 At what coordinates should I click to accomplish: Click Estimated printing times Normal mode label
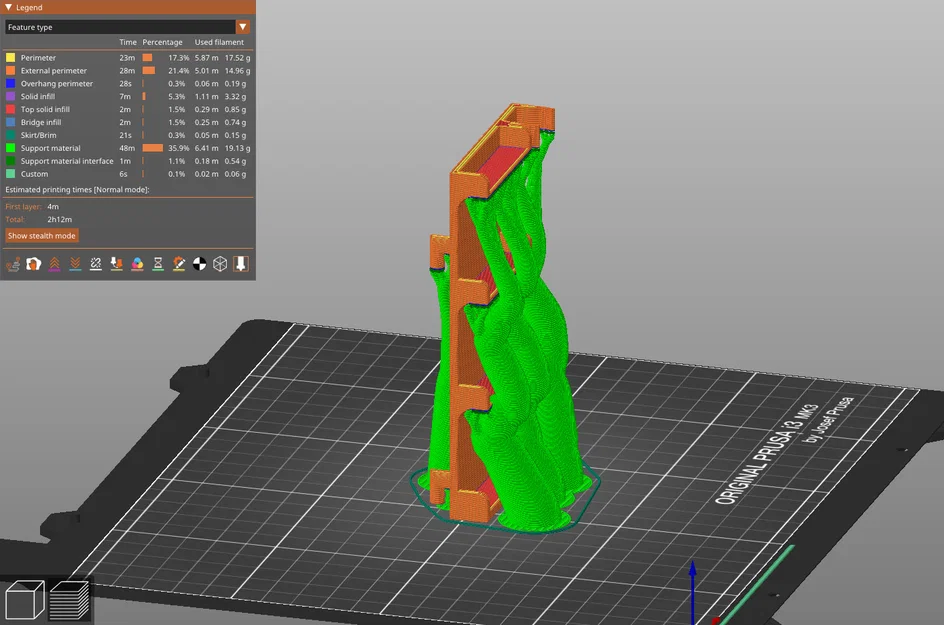[x=77, y=190]
